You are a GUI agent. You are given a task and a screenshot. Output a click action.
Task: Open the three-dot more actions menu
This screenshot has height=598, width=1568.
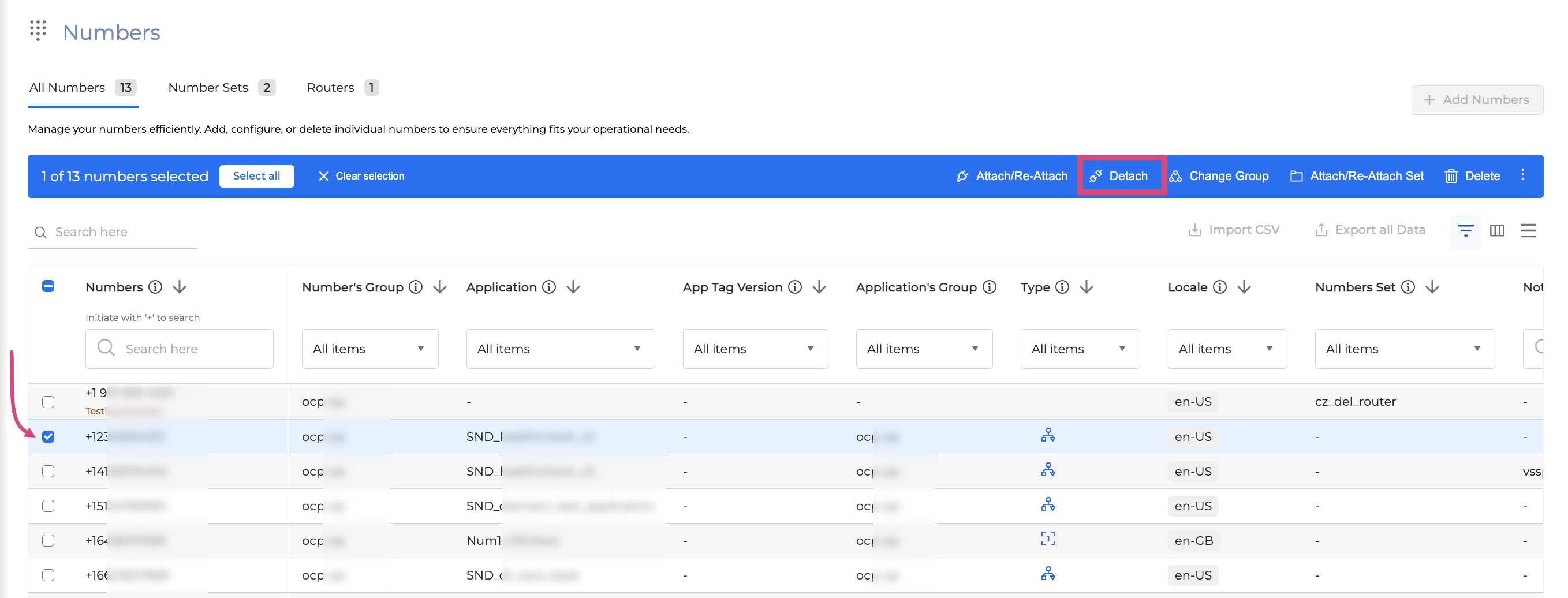(1522, 175)
